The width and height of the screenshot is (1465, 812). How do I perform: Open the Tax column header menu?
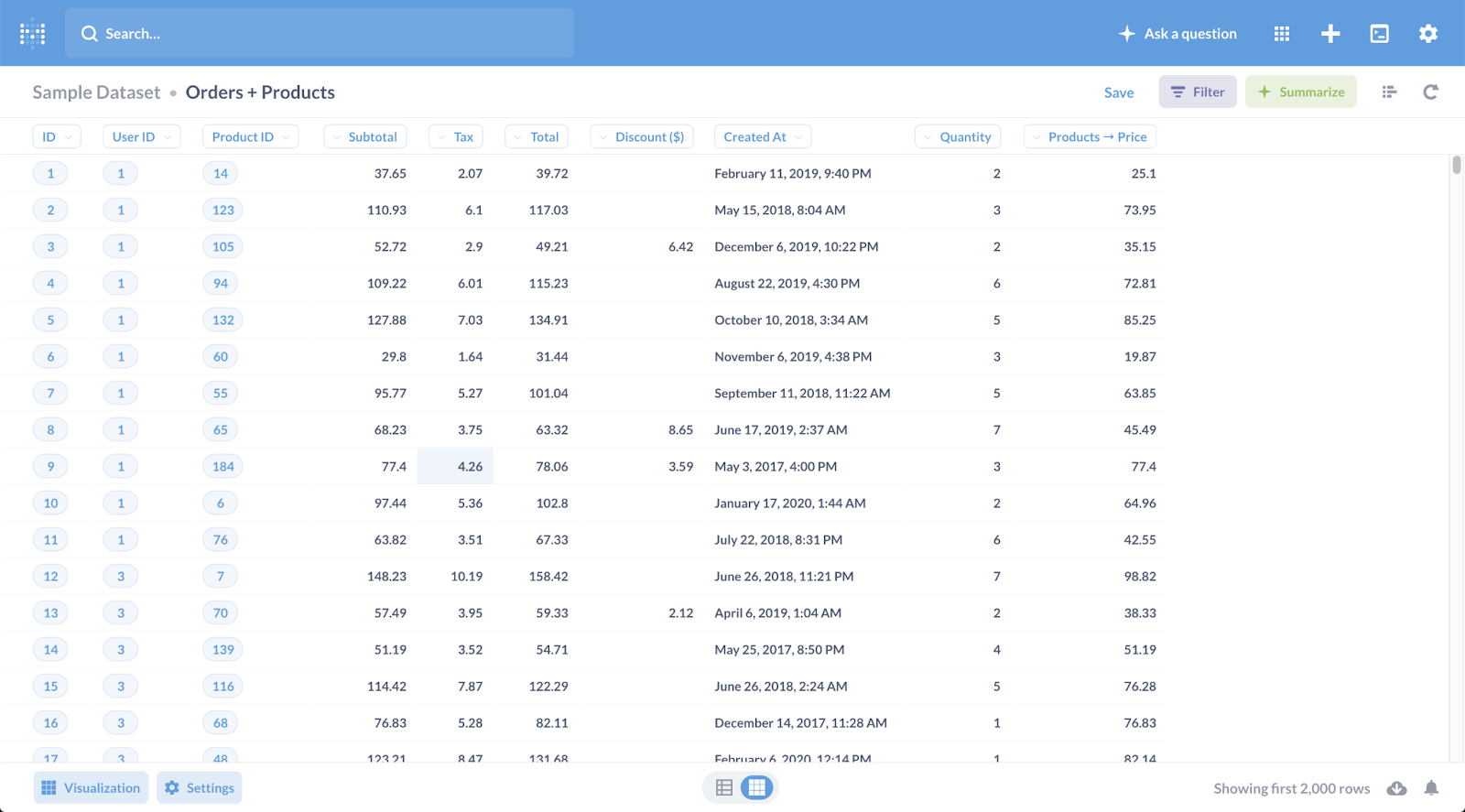pos(456,136)
